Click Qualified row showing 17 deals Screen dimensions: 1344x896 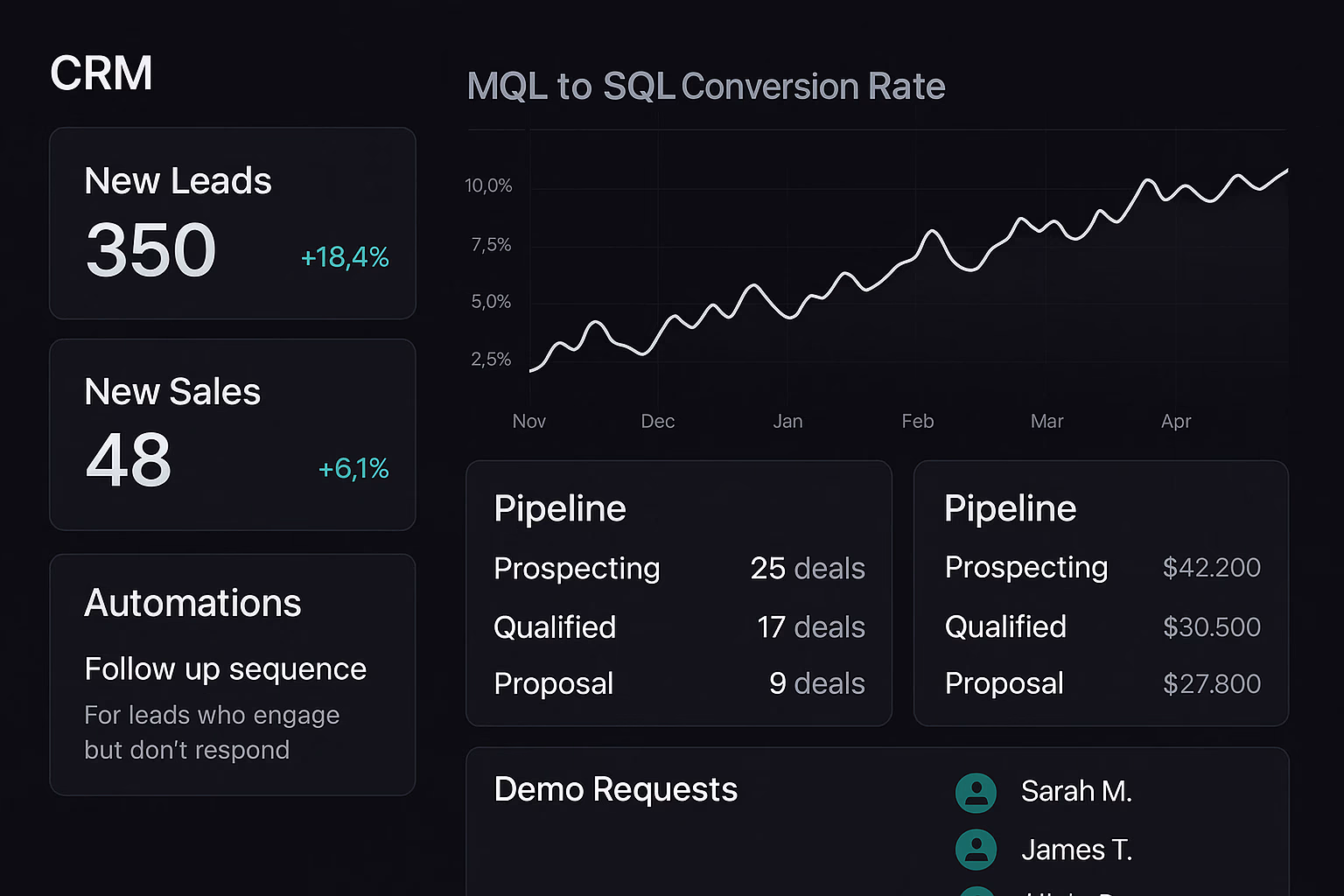(x=680, y=627)
